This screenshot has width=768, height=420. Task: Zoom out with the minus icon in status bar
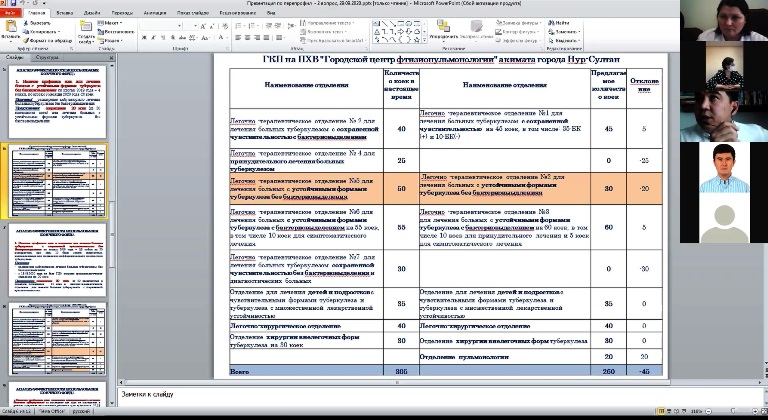pyautogui.click(x=709, y=411)
